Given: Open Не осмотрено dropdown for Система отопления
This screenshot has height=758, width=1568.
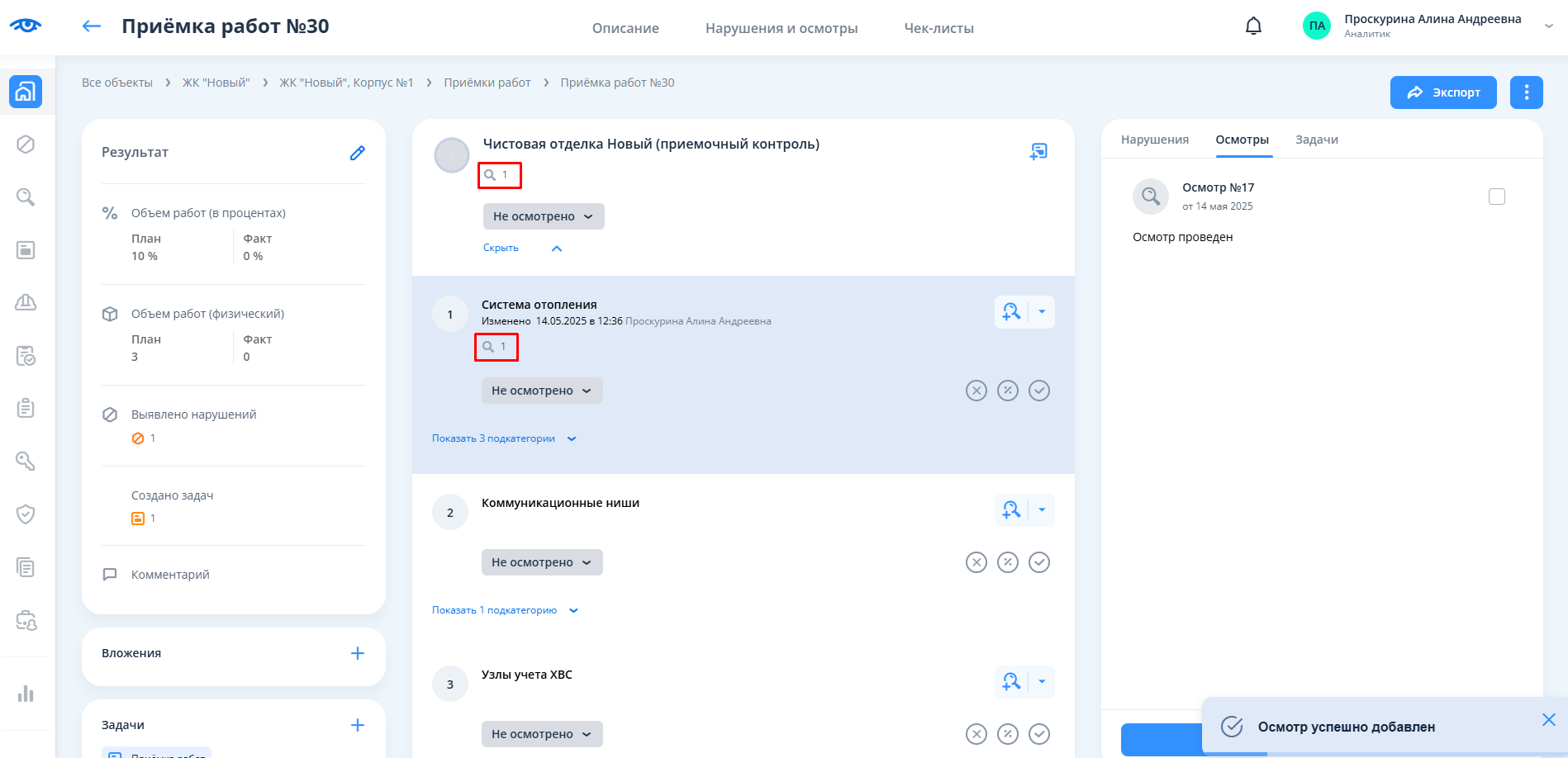Looking at the screenshot, I should 542,391.
